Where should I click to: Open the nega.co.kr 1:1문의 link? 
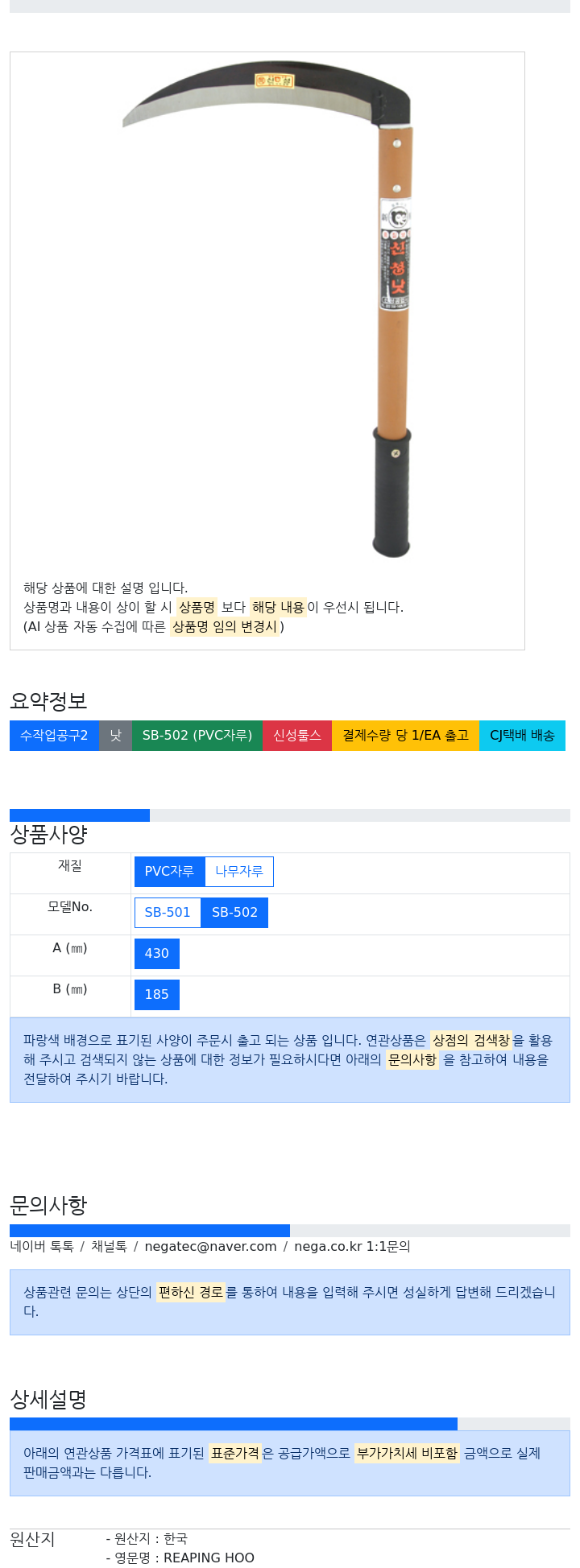(x=352, y=1247)
